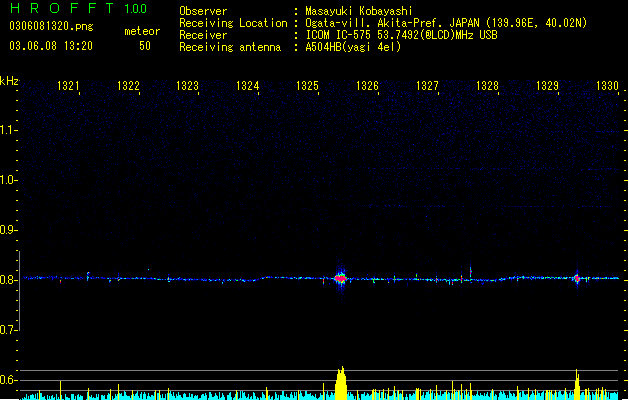Click the 1325 time tick label
The image size is (629, 400).
(307, 86)
